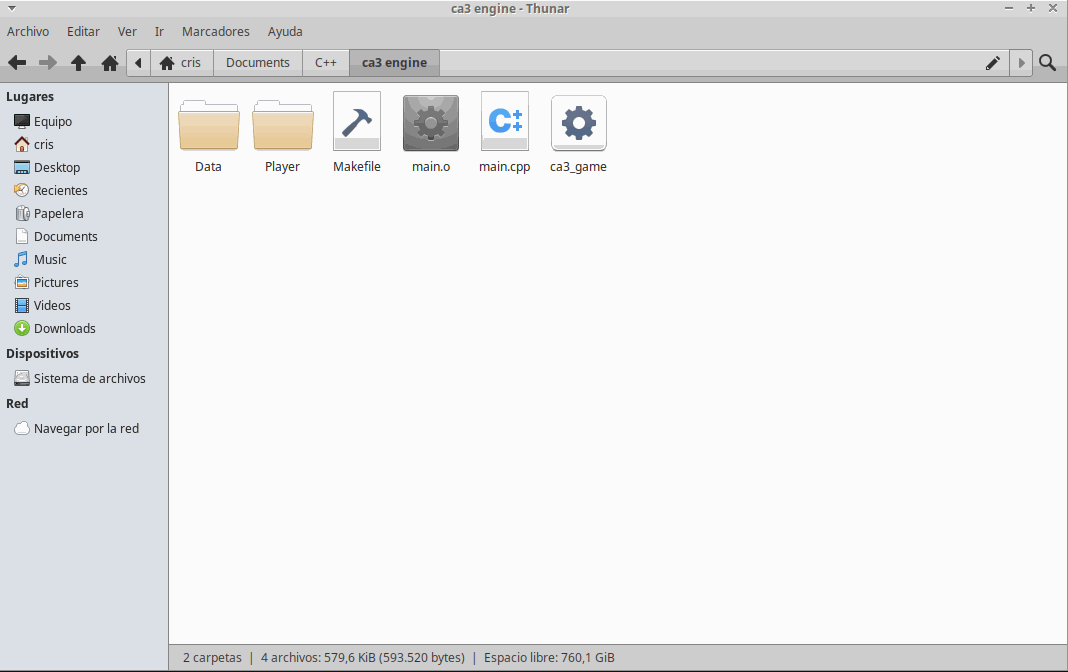Go forward with the right arrow button

[48, 63]
